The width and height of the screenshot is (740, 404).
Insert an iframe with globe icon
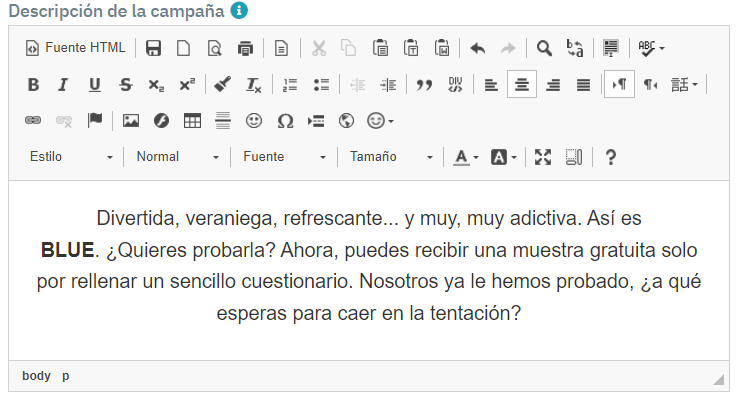pyautogui.click(x=346, y=121)
